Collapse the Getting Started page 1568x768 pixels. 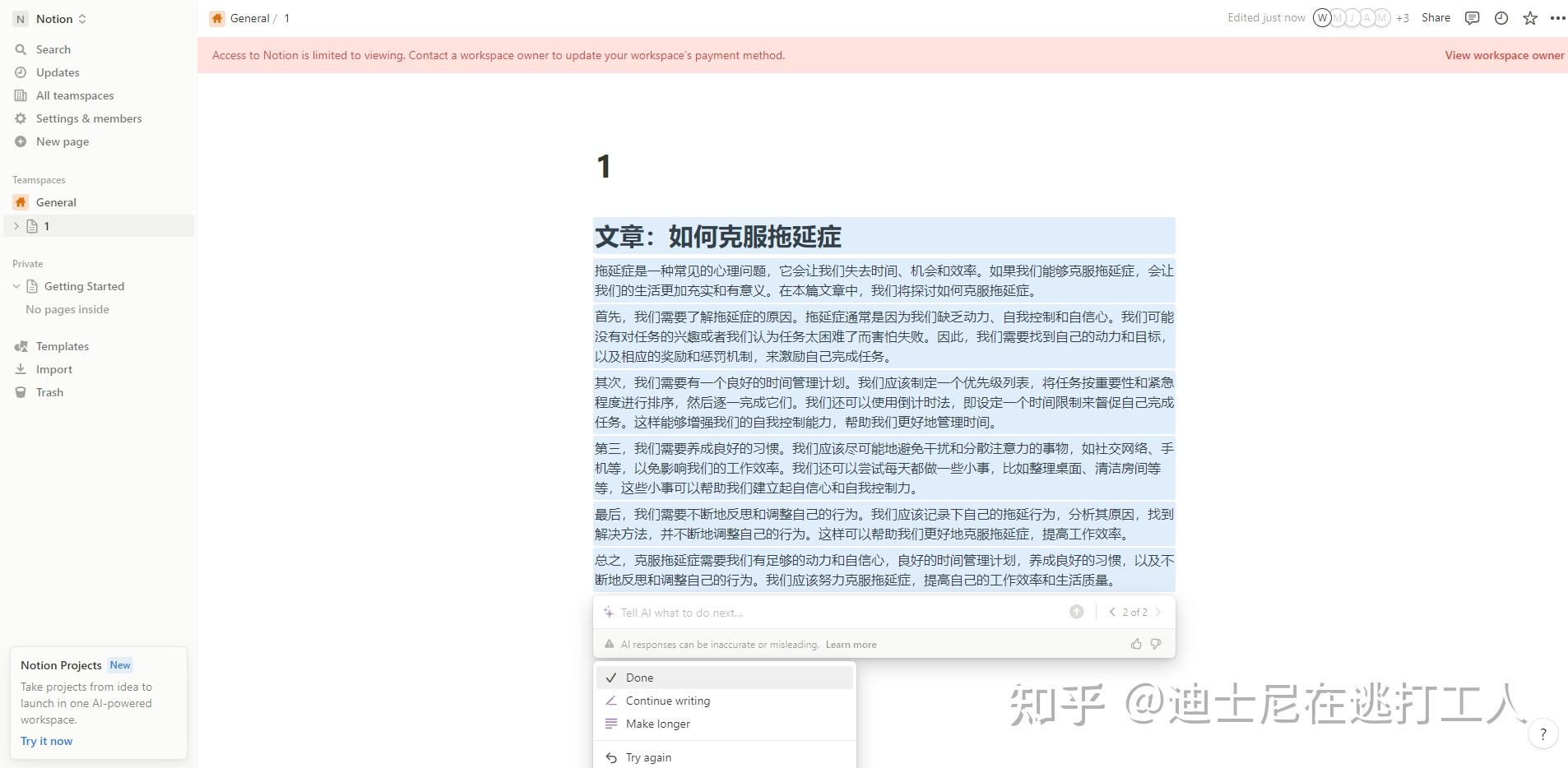point(16,286)
